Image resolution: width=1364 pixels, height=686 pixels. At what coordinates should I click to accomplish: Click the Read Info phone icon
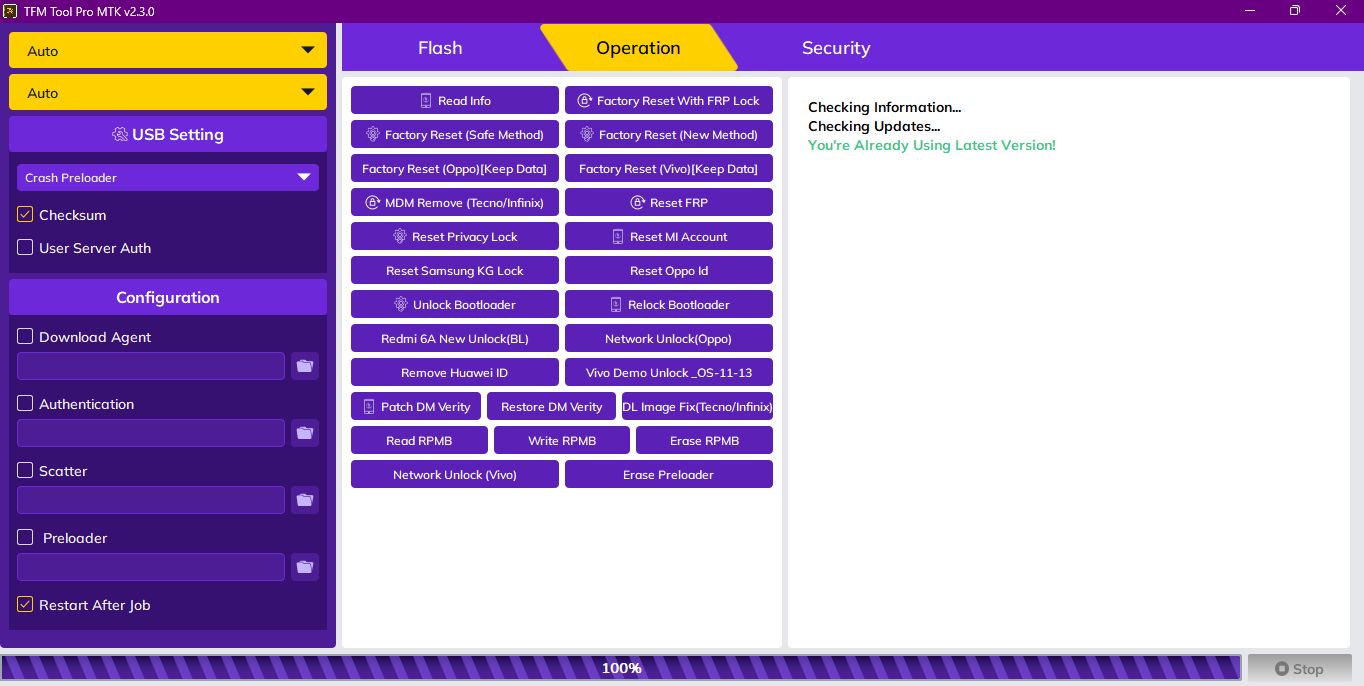pos(426,101)
